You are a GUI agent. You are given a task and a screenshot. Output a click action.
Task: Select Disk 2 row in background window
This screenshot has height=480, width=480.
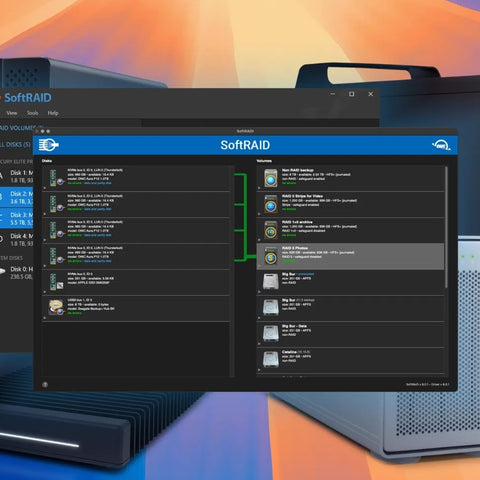coord(17,197)
